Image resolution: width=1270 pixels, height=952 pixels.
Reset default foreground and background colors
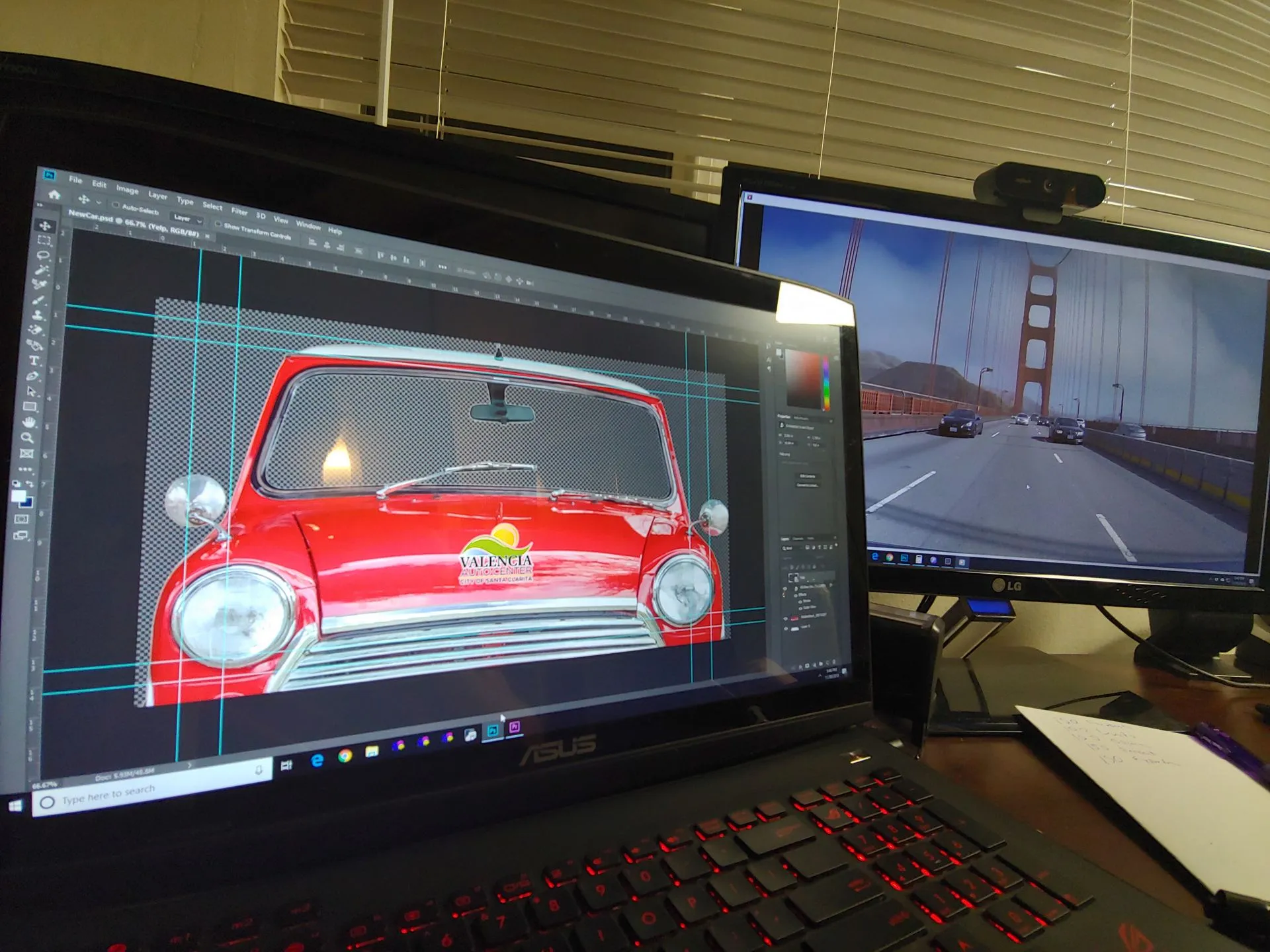pyautogui.click(x=17, y=483)
